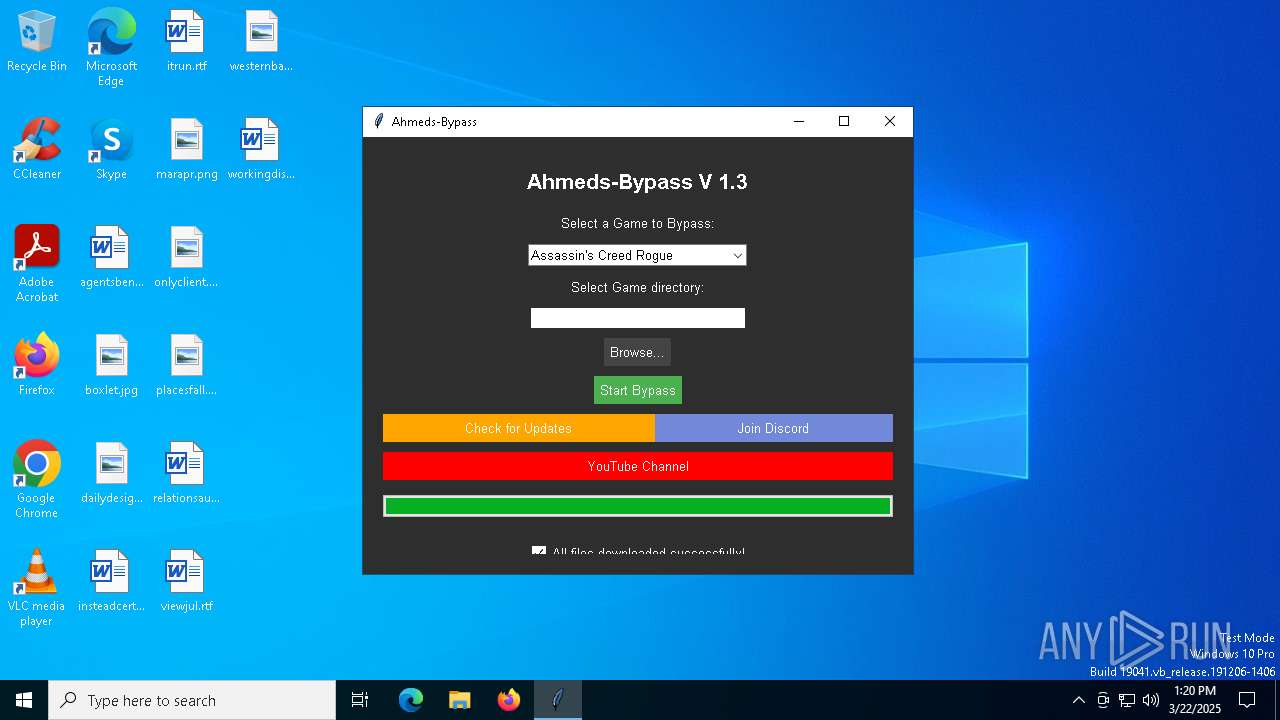The height and width of the screenshot is (720, 1280).
Task: Close the Ahmeds-Bypass window
Action: click(890, 121)
